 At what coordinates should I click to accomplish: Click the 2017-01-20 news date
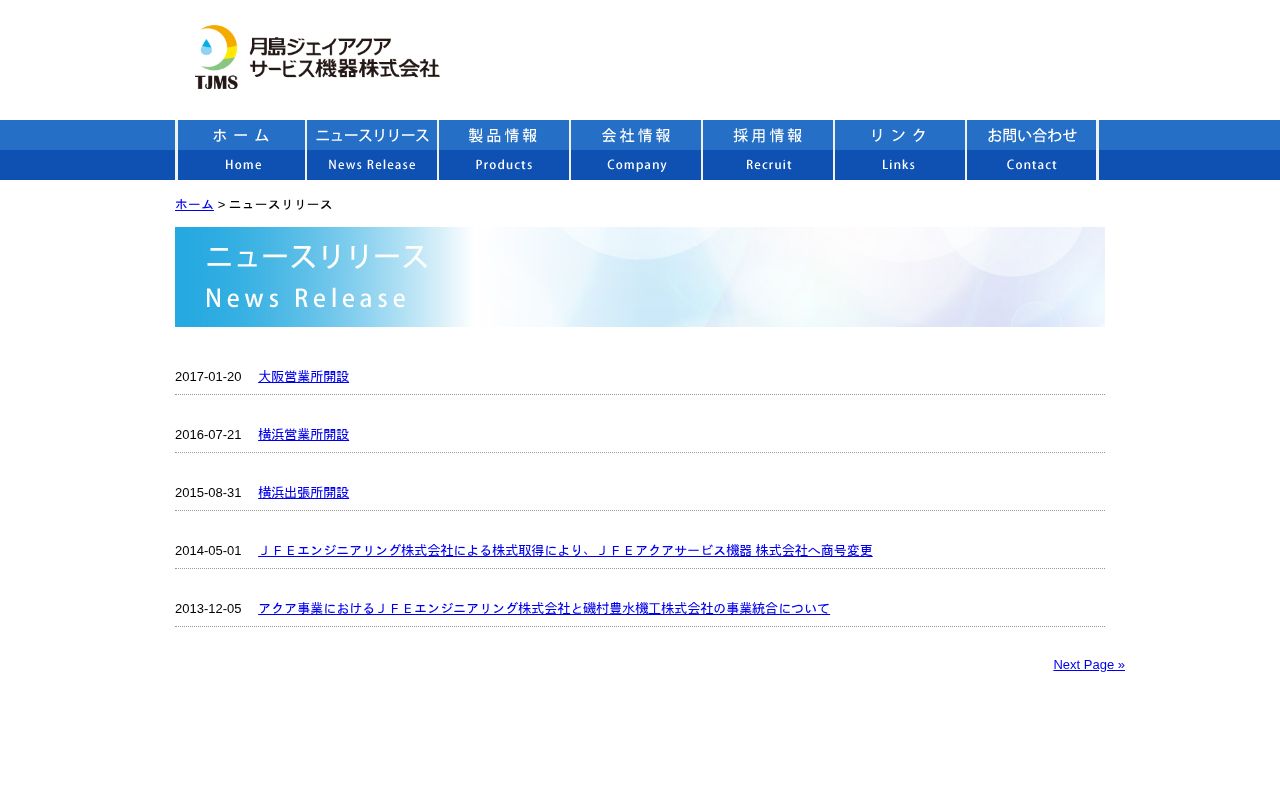coord(208,377)
